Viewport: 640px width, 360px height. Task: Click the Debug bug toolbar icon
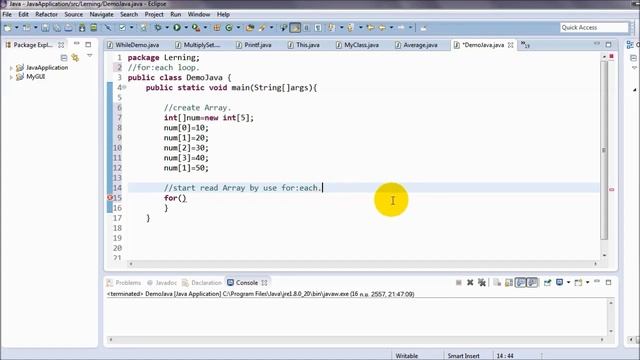coord(158,28)
